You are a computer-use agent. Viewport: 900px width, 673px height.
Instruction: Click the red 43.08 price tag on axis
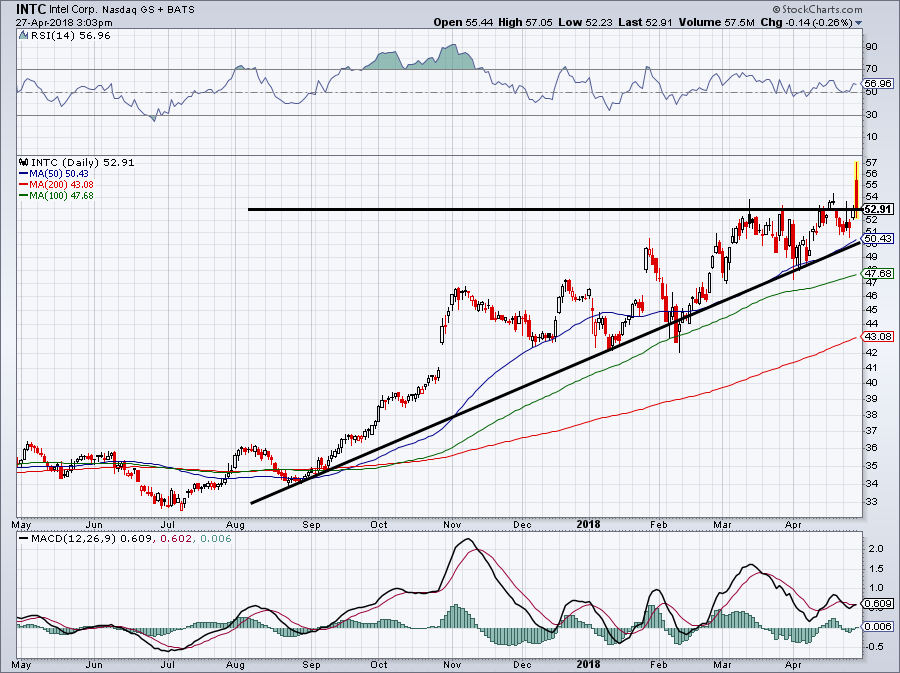coord(879,336)
